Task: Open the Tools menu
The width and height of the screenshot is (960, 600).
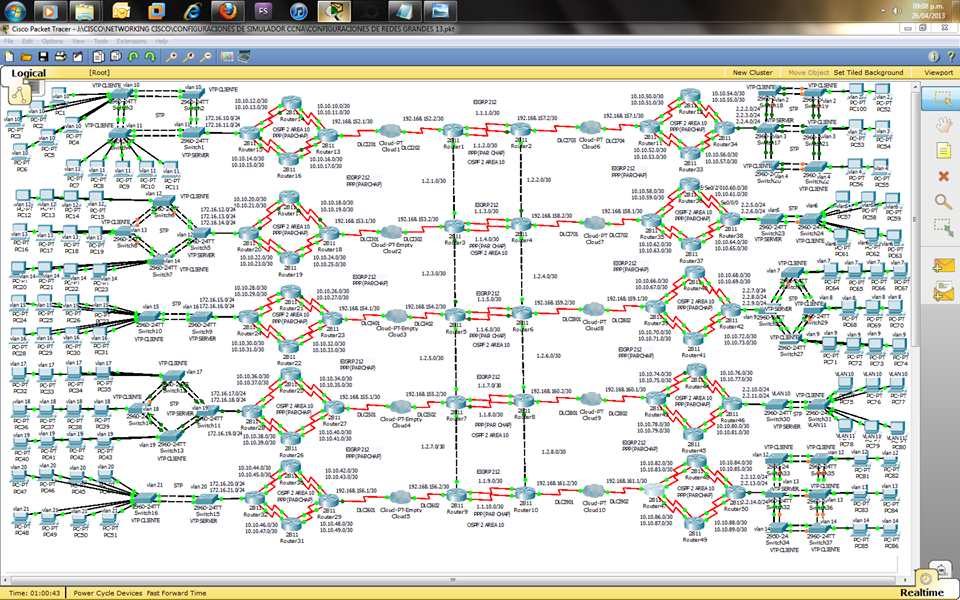Action: [x=101, y=42]
